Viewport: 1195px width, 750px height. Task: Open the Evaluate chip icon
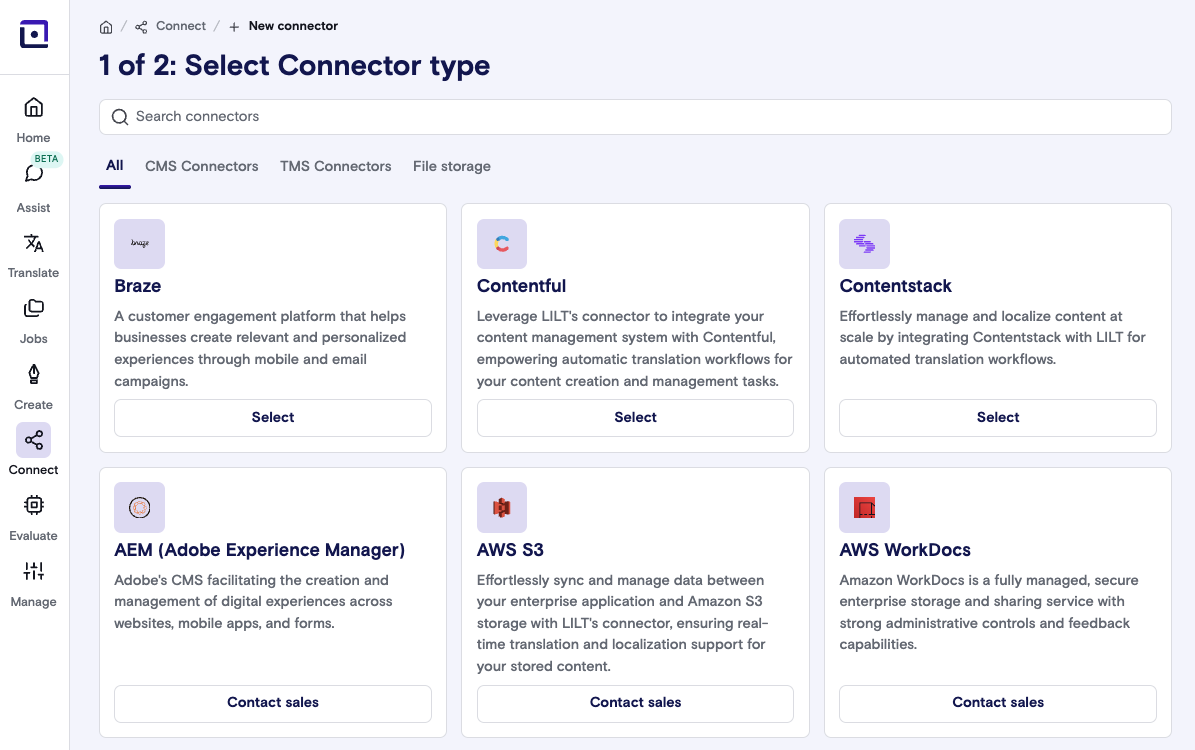pyautogui.click(x=34, y=506)
